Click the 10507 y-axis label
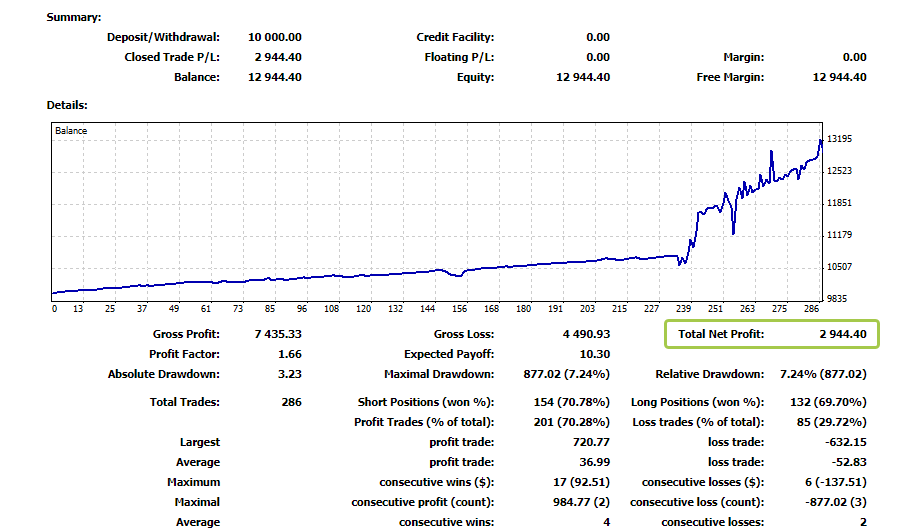Viewport: 912px width, 532px height. click(839, 267)
